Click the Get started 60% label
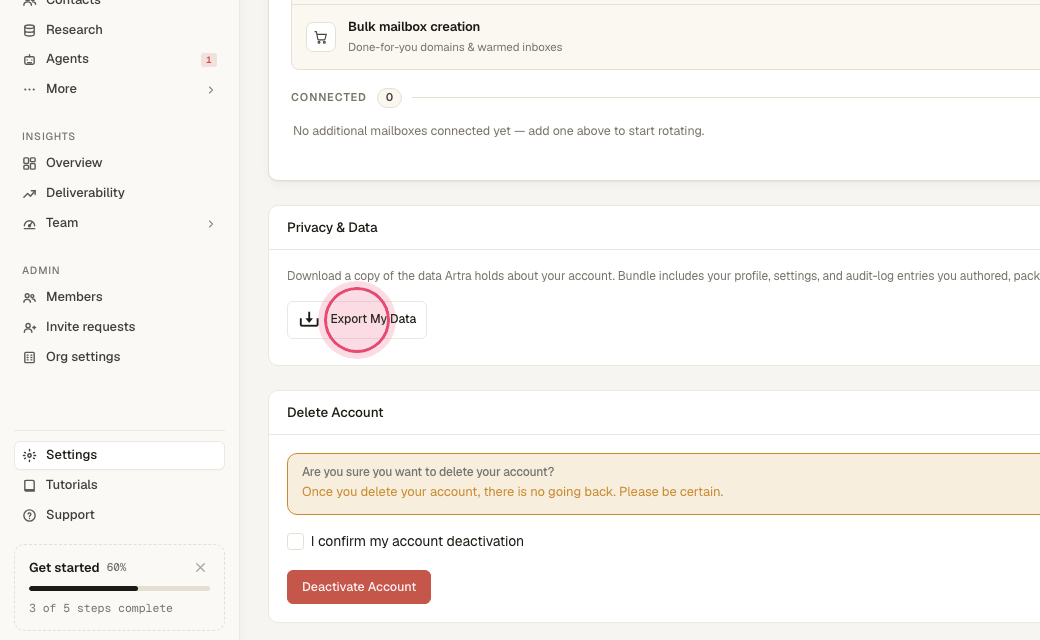 117,567
